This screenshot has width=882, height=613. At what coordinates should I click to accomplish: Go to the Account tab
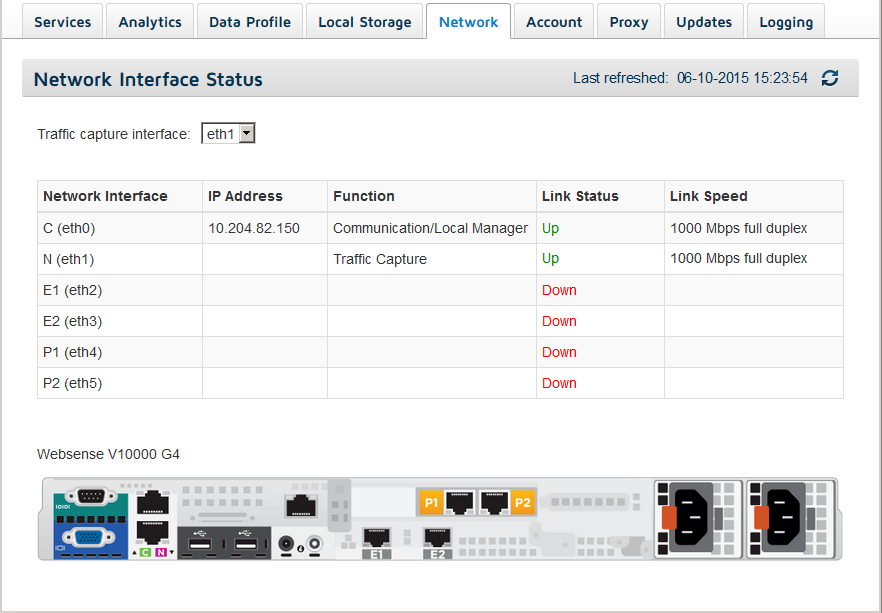pyautogui.click(x=554, y=22)
